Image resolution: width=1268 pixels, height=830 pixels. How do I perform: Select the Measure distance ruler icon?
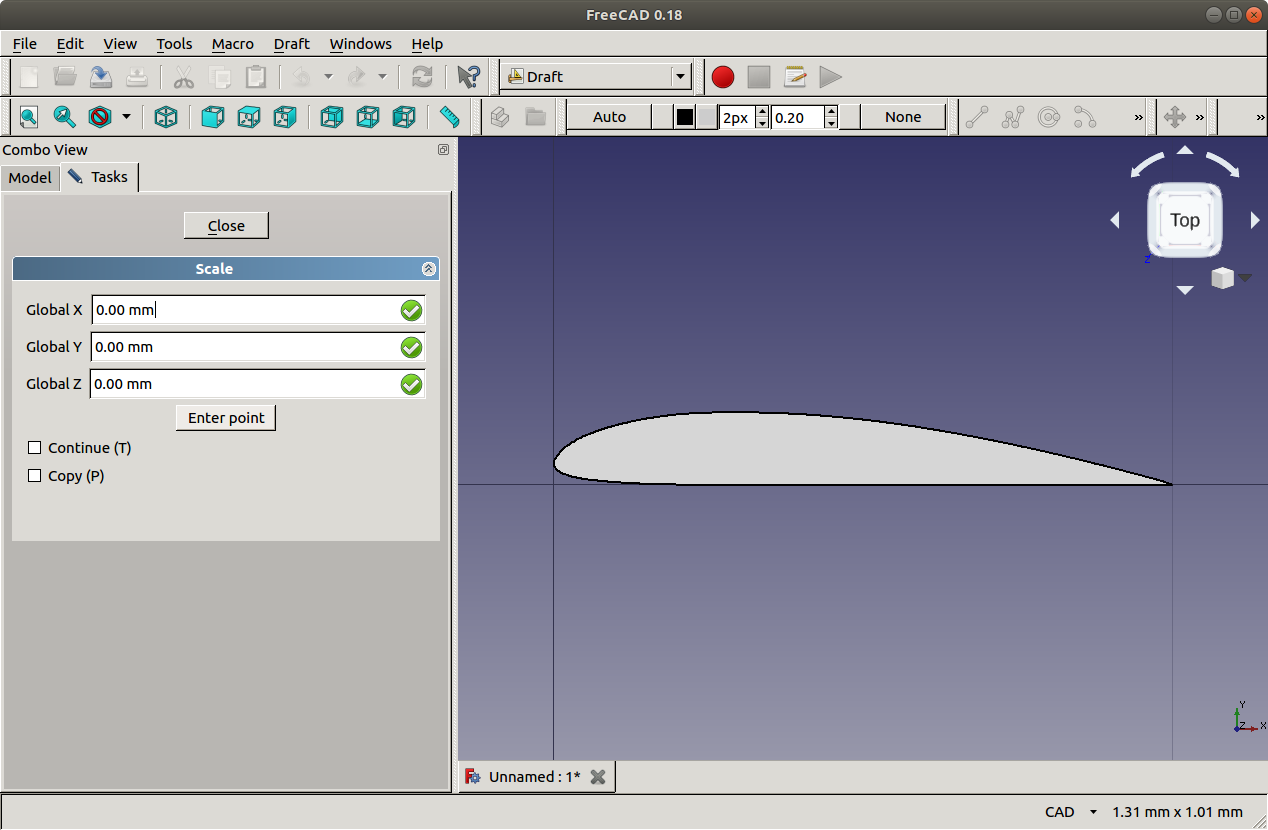point(450,117)
